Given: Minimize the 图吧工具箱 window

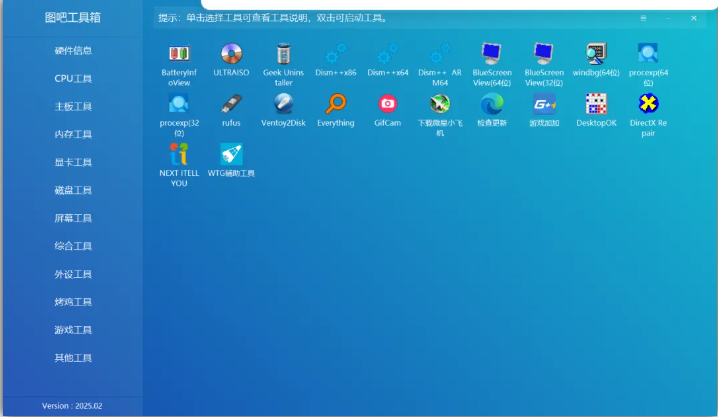Looking at the screenshot, I should pyautogui.click(x=669, y=18).
